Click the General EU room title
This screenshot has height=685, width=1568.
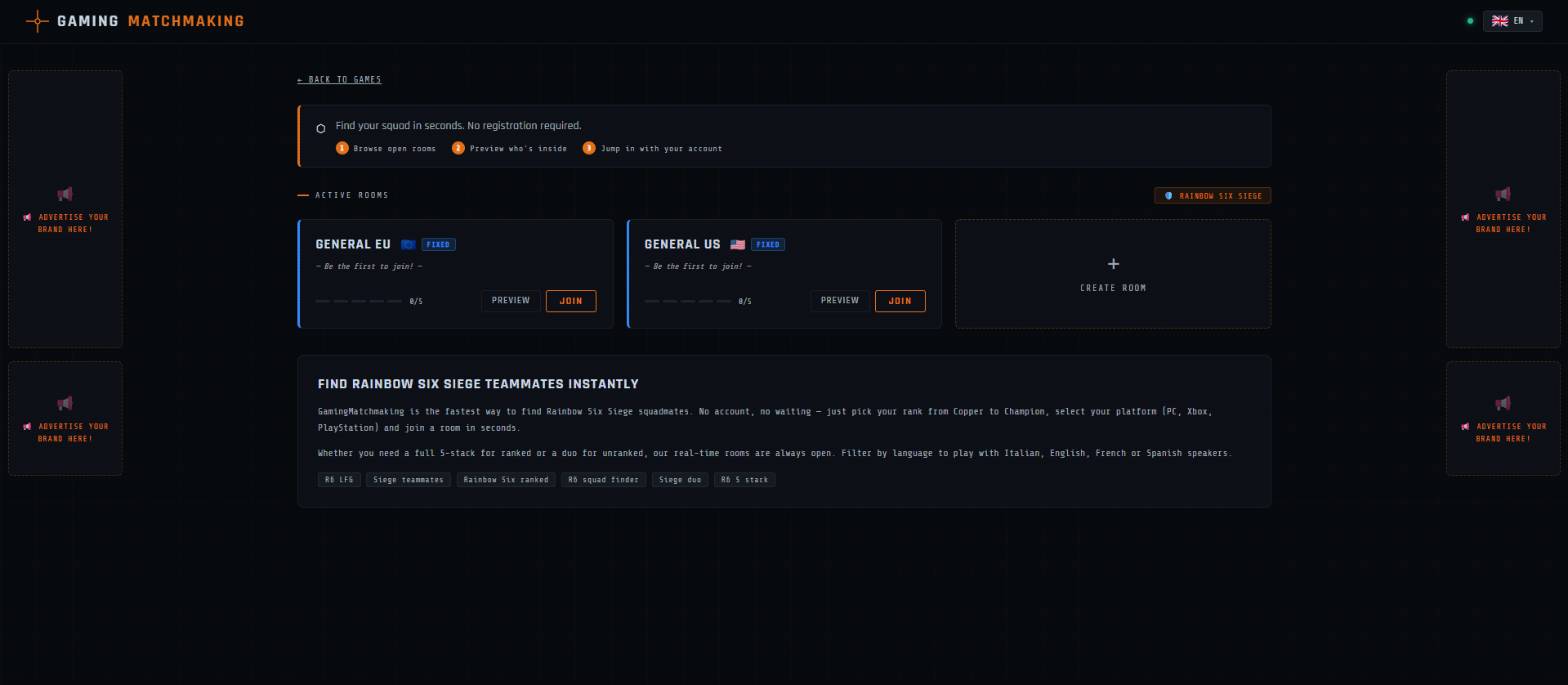(x=353, y=244)
